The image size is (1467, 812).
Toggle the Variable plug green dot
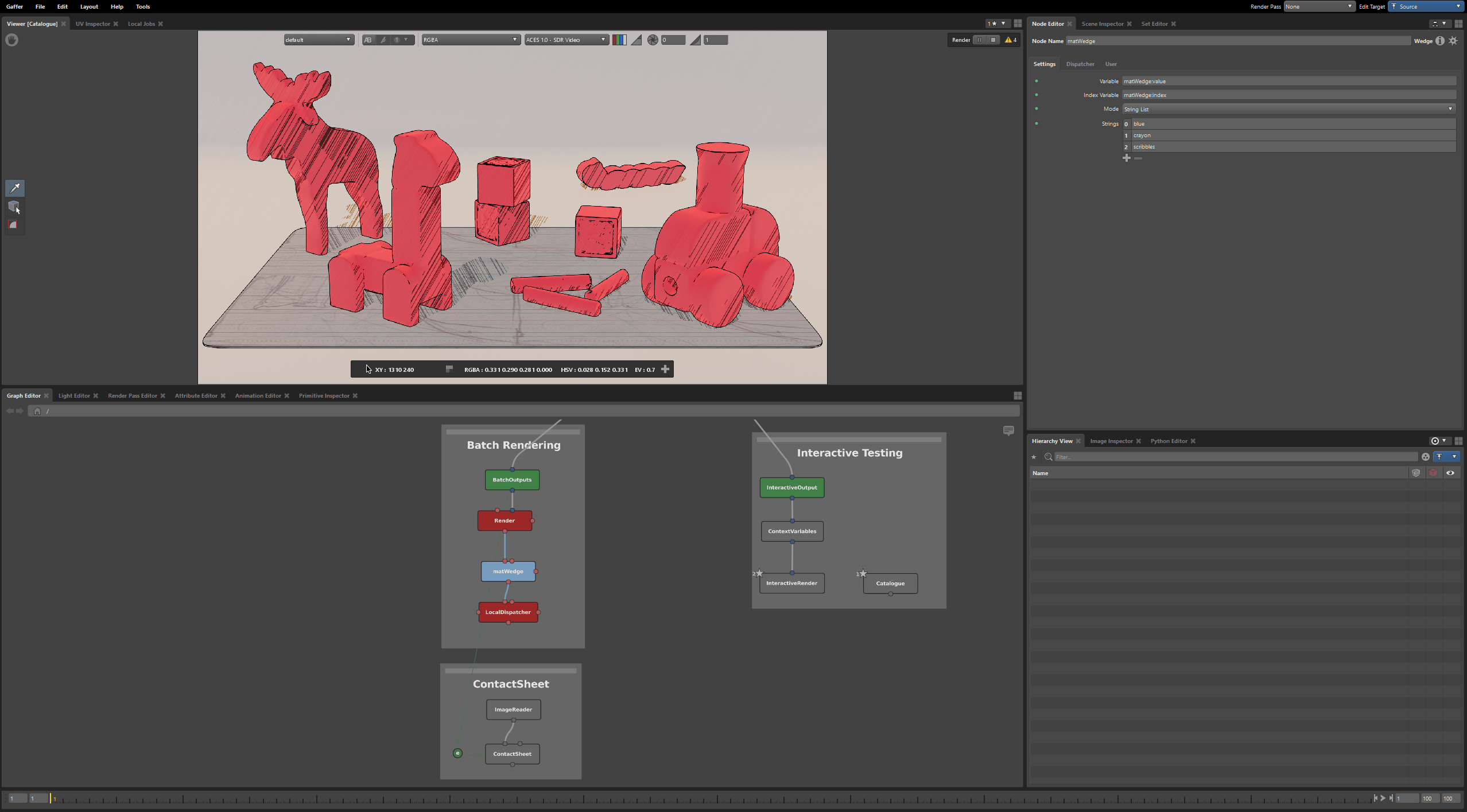(x=1037, y=81)
